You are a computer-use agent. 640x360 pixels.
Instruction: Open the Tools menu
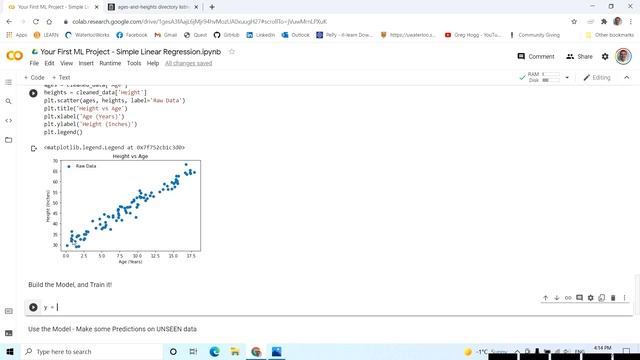click(134, 63)
